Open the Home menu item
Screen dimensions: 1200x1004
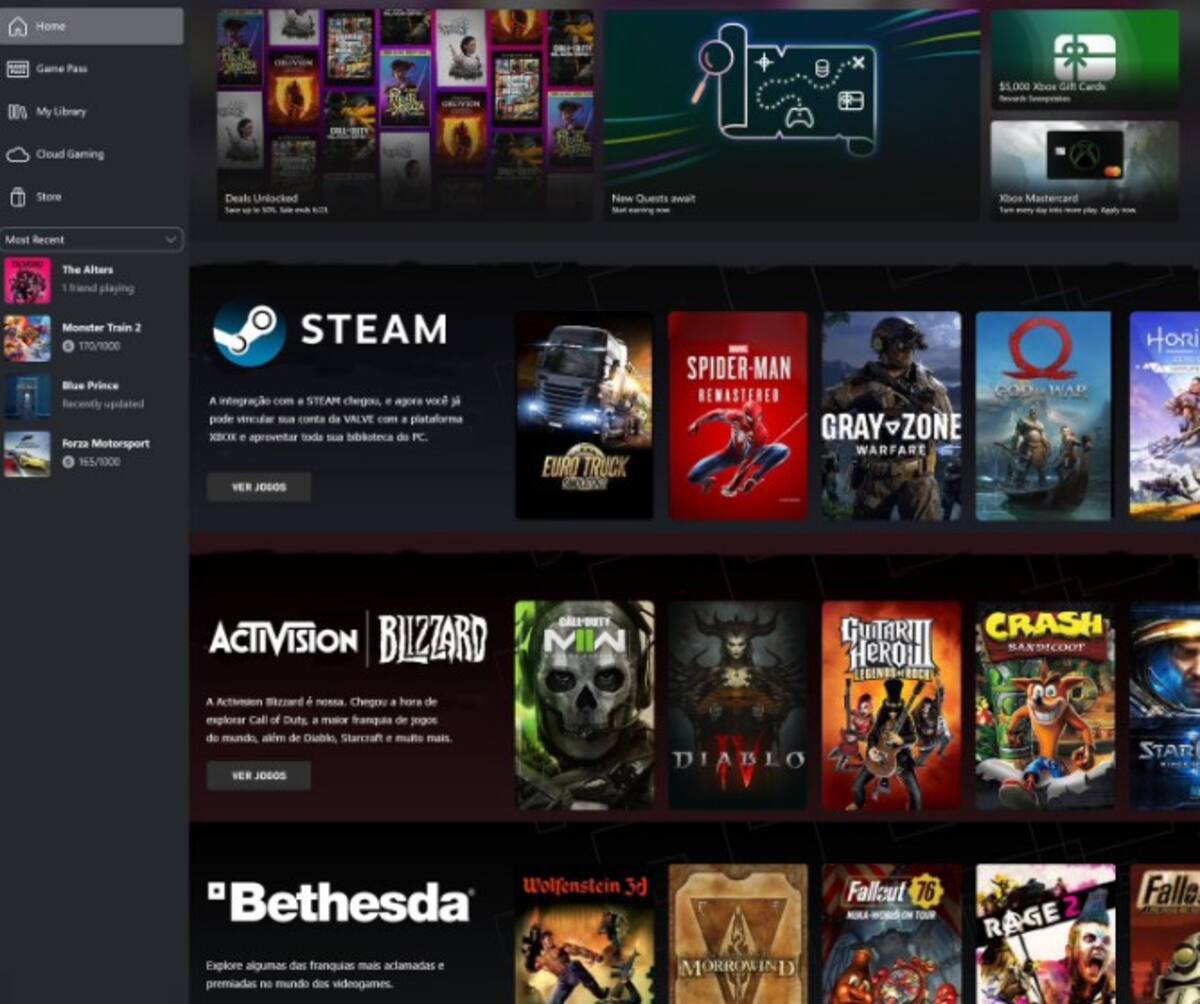pyautogui.click(x=92, y=26)
